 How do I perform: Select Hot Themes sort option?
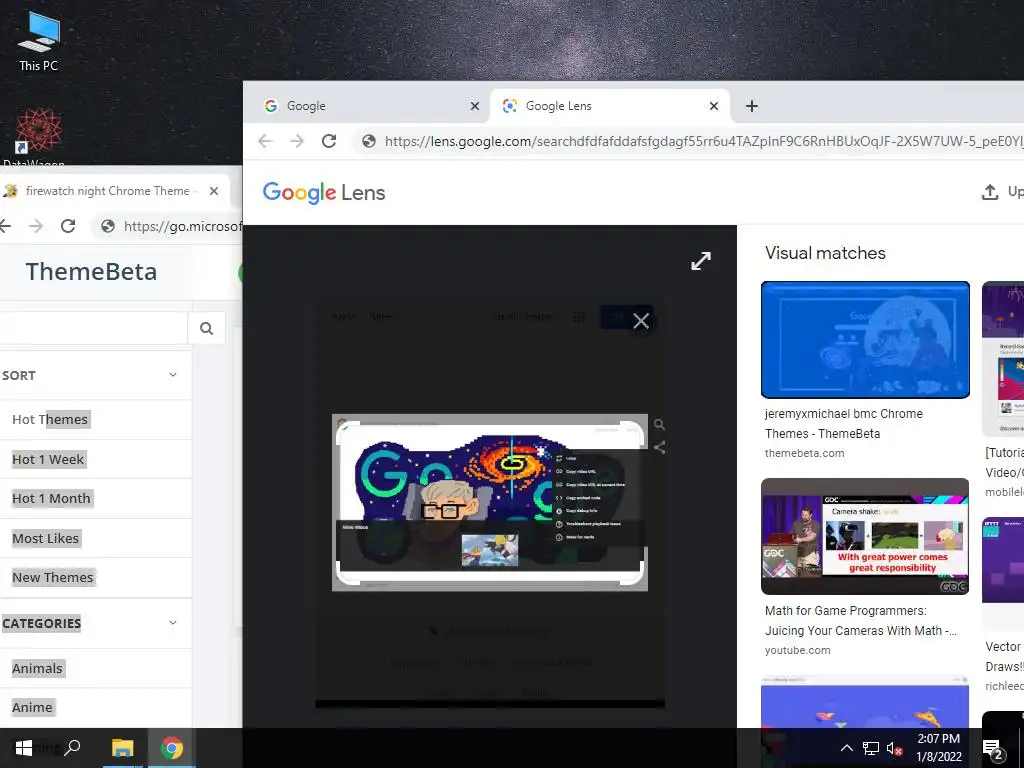[50, 419]
